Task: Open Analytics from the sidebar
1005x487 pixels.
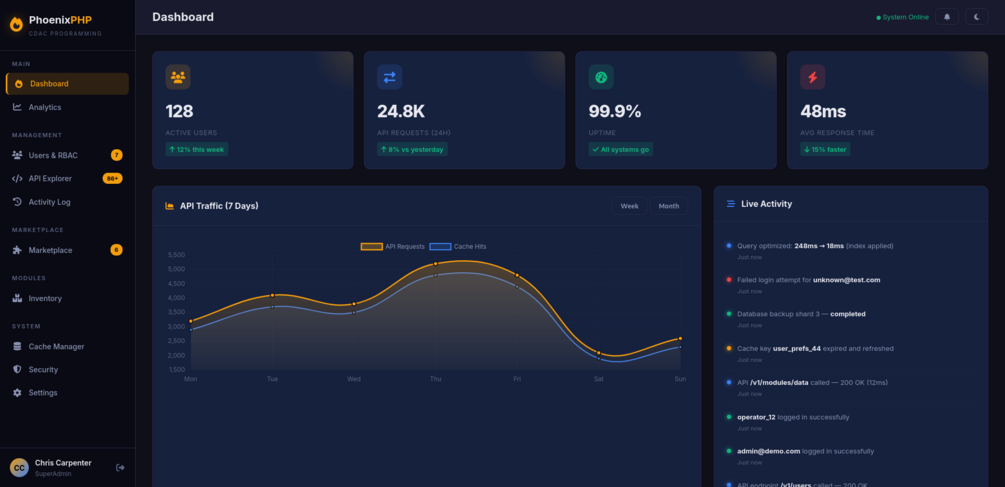Action: 67,107
